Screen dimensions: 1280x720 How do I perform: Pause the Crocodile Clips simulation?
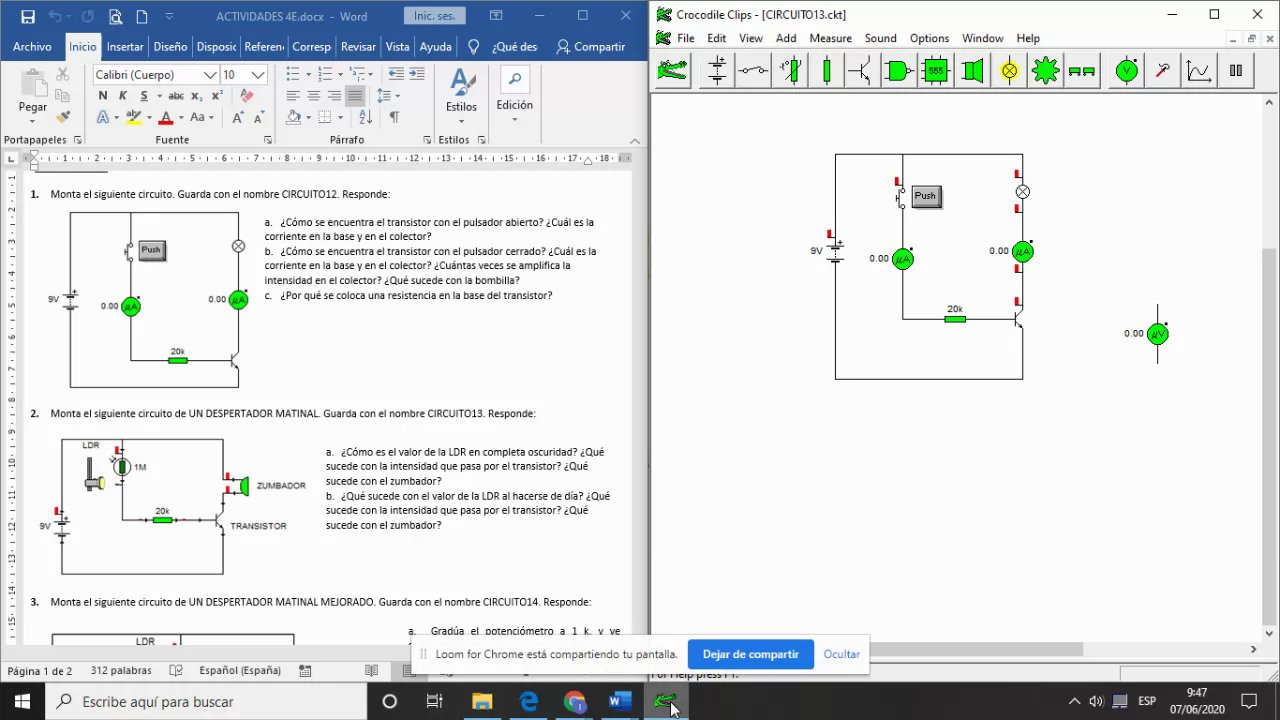click(1236, 71)
